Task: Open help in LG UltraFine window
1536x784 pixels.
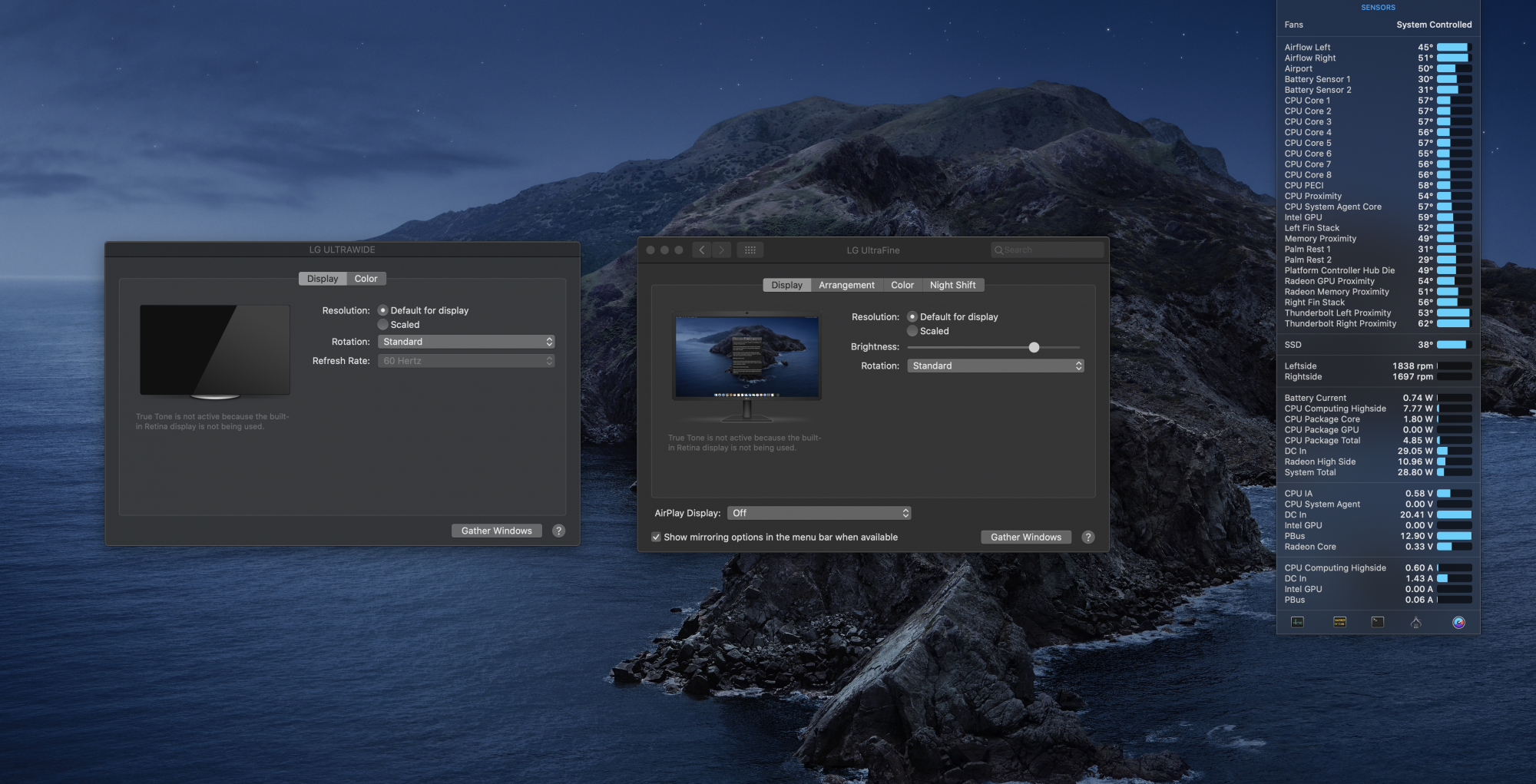Action: [1087, 537]
